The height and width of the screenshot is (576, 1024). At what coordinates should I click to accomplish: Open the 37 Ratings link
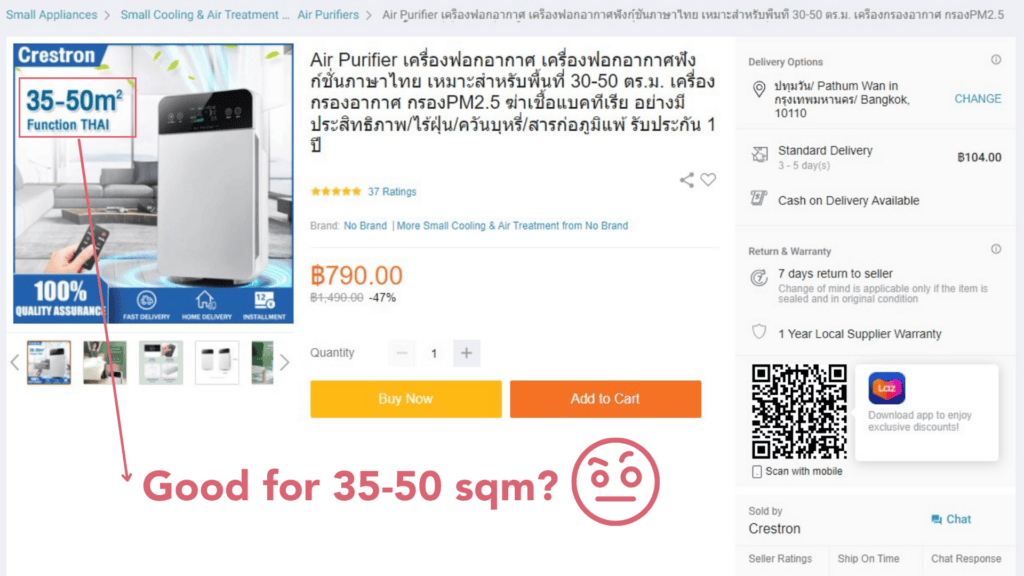tap(392, 191)
